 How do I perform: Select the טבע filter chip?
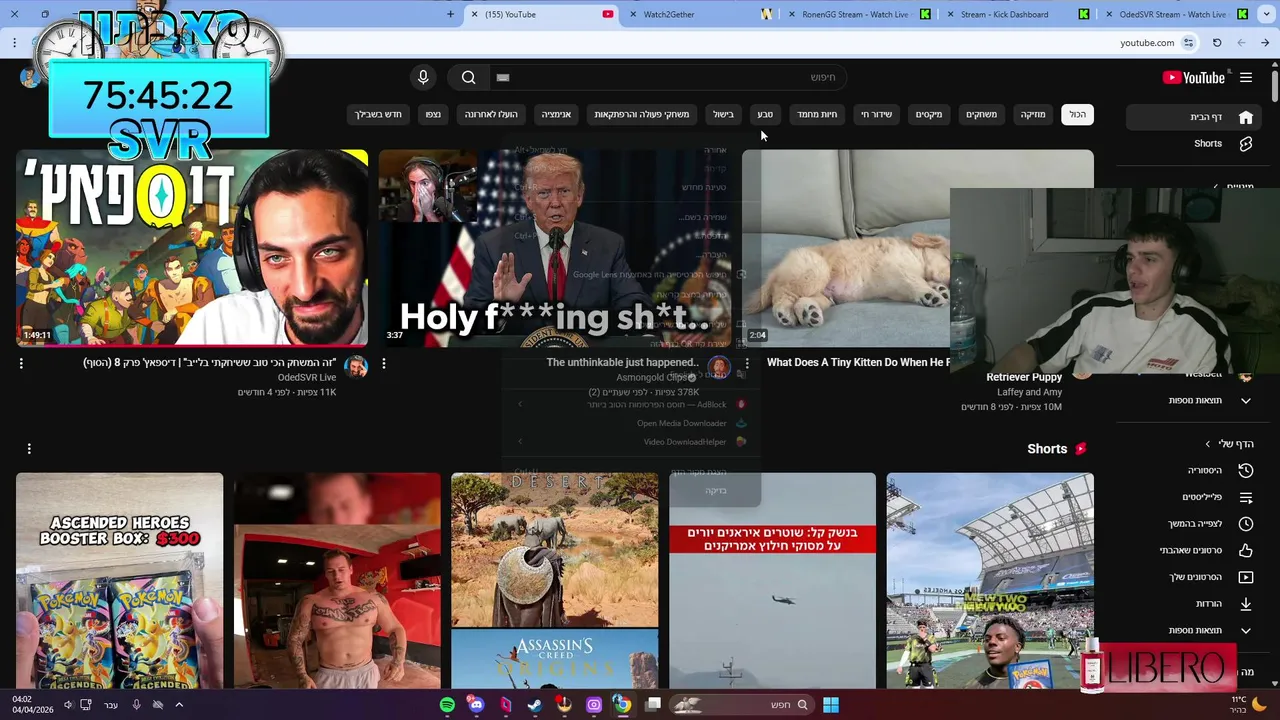click(x=765, y=115)
